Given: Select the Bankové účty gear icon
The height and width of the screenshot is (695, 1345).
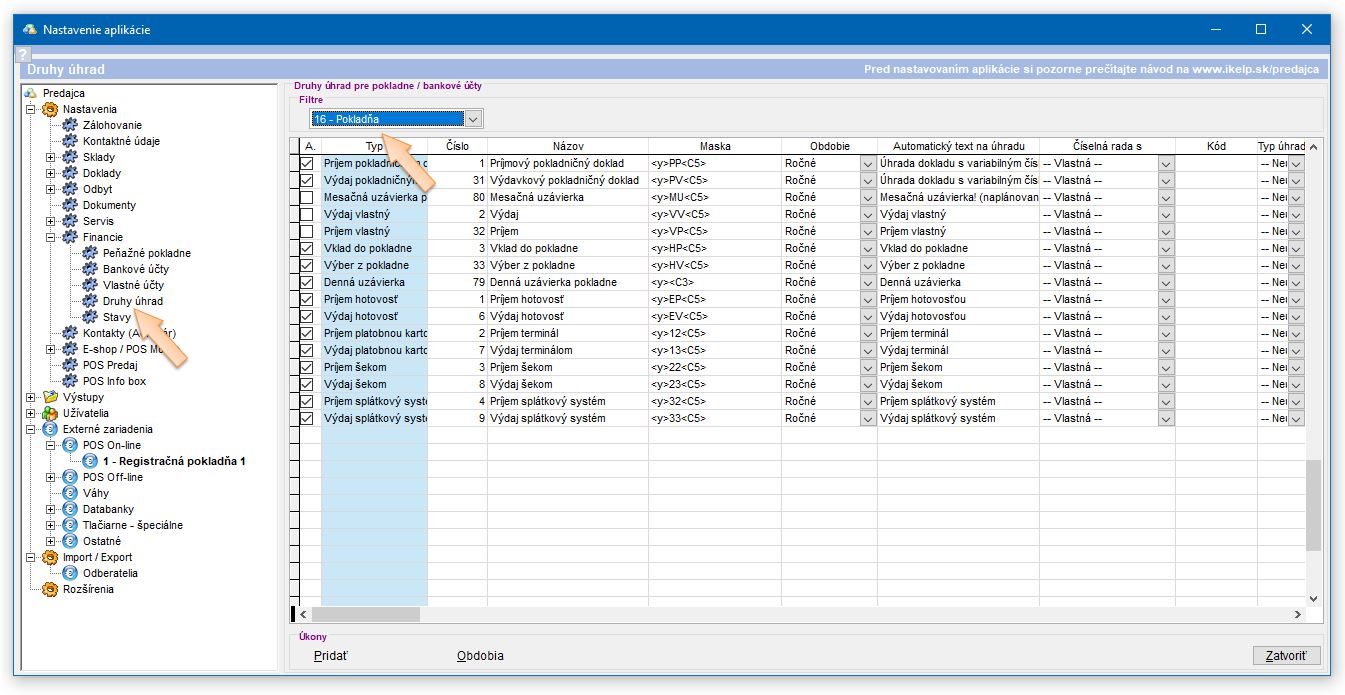Looking at the screenshot, I should (x=90, y=269).
